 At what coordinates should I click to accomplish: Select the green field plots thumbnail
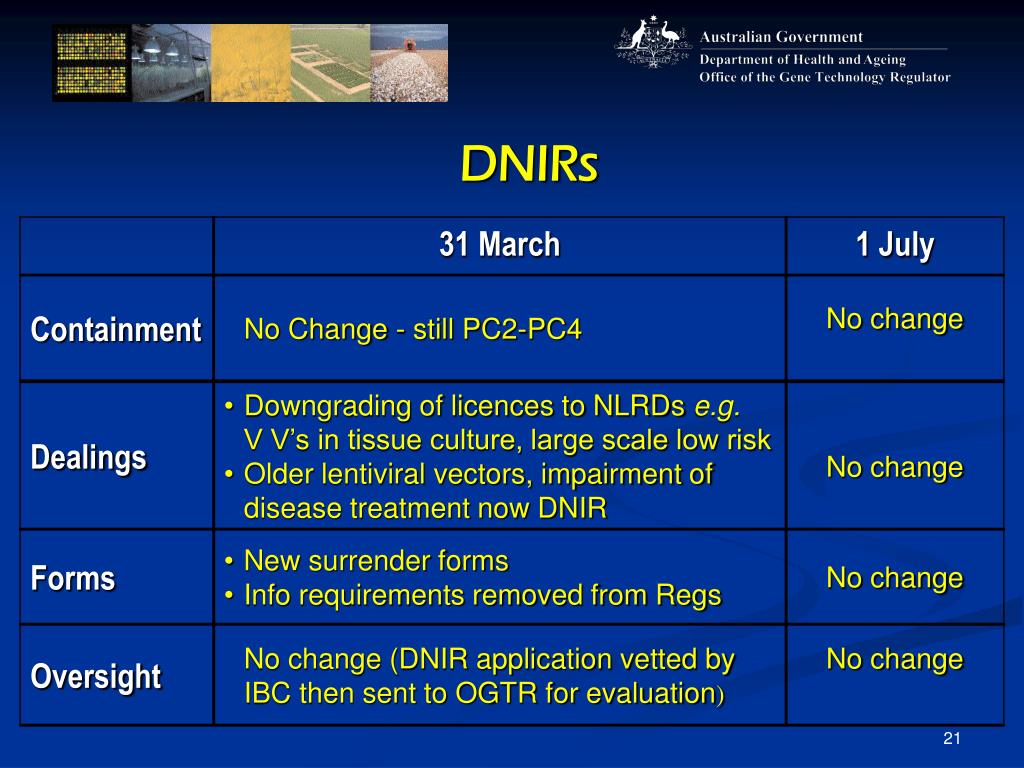[330, 63]
